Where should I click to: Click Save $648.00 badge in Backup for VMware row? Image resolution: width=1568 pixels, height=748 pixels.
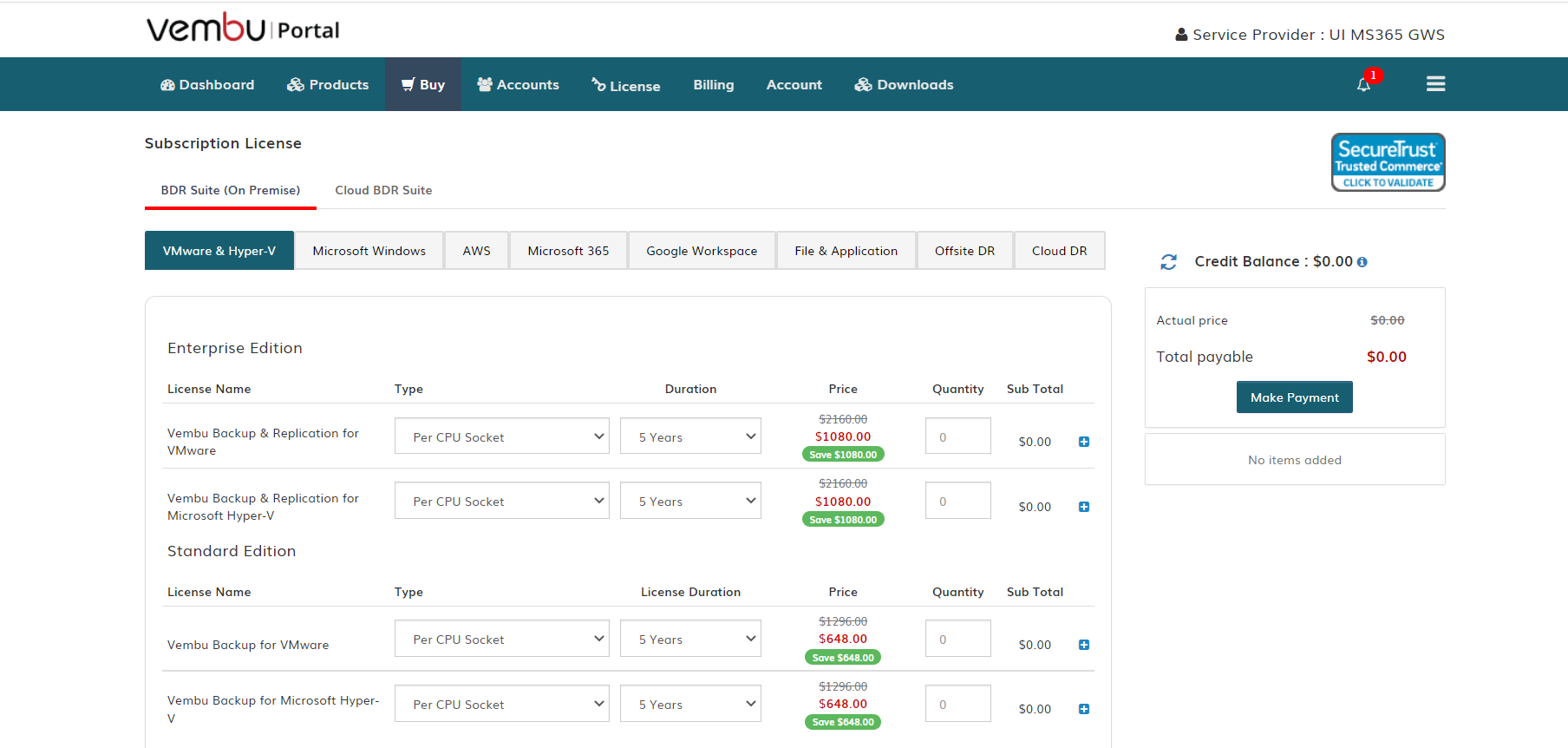point(843,658)
